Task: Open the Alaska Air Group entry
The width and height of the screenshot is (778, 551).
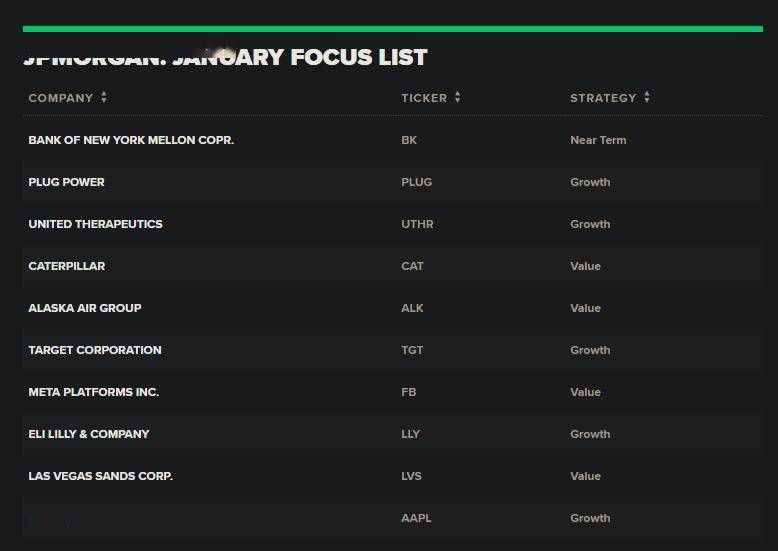Action: coord(85,308)
